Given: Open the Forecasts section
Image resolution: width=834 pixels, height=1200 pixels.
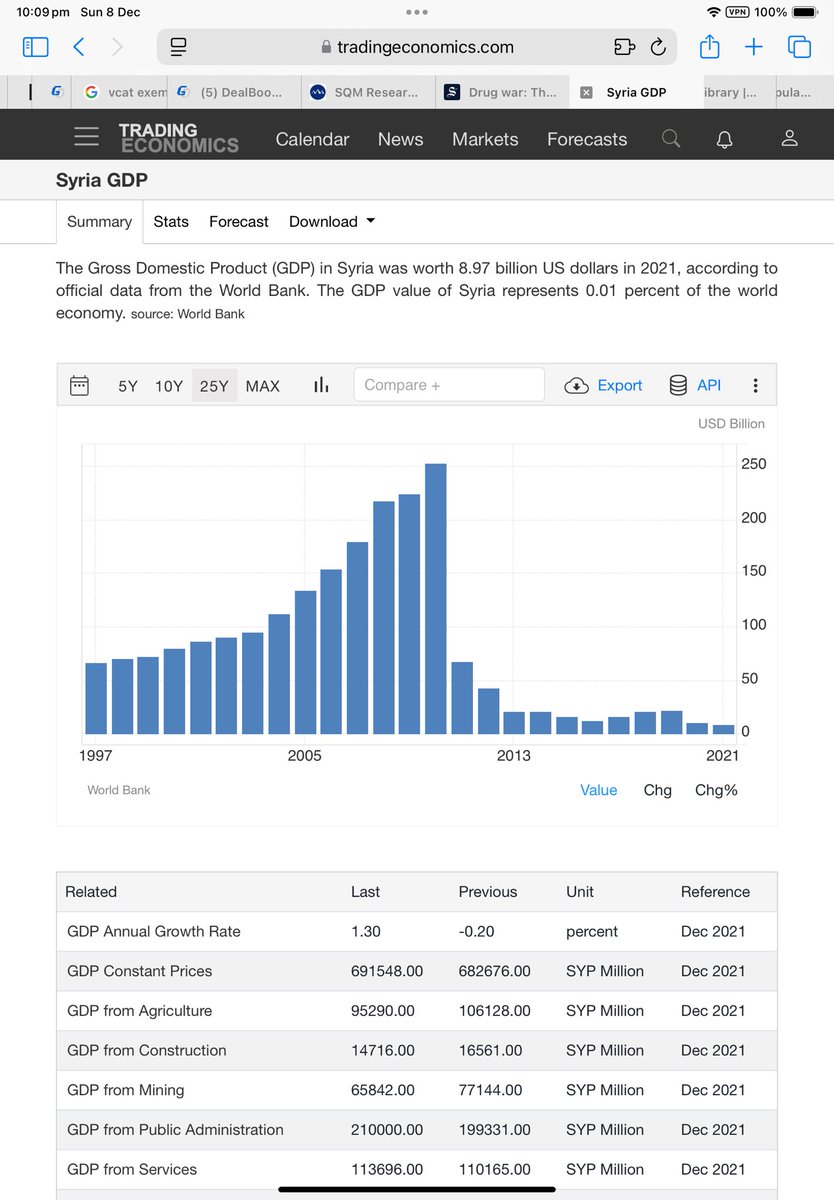Looking at the screenshot, I should [587, 139].
